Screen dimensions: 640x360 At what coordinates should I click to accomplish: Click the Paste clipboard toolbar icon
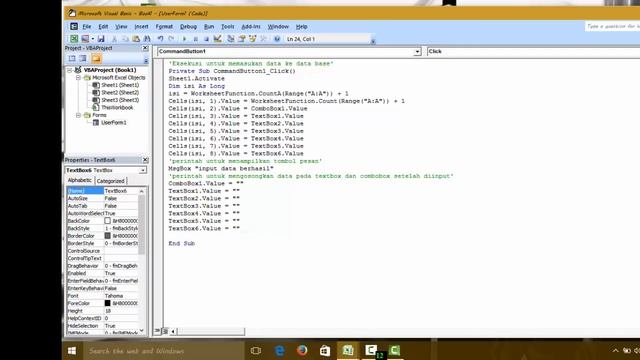coord(136,39)
